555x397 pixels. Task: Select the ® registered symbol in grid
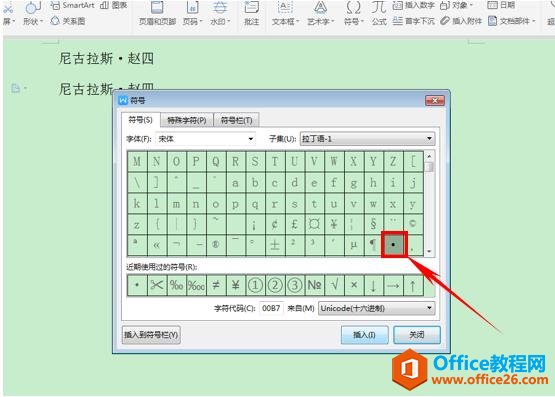(x=216, y=244)
